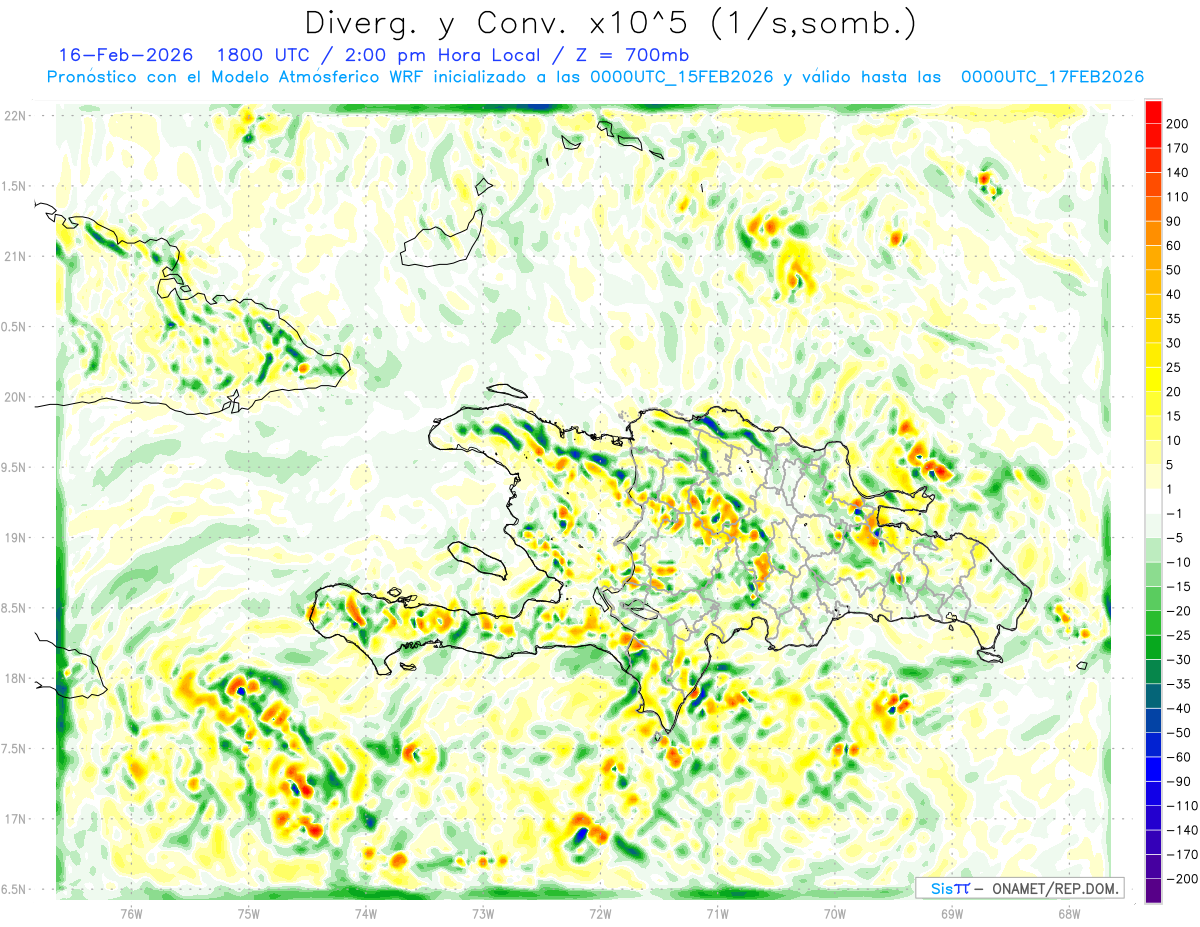Click the orange colorbar band between 60 and 90
The image size is (1200, 927).
click(1153, 233)
